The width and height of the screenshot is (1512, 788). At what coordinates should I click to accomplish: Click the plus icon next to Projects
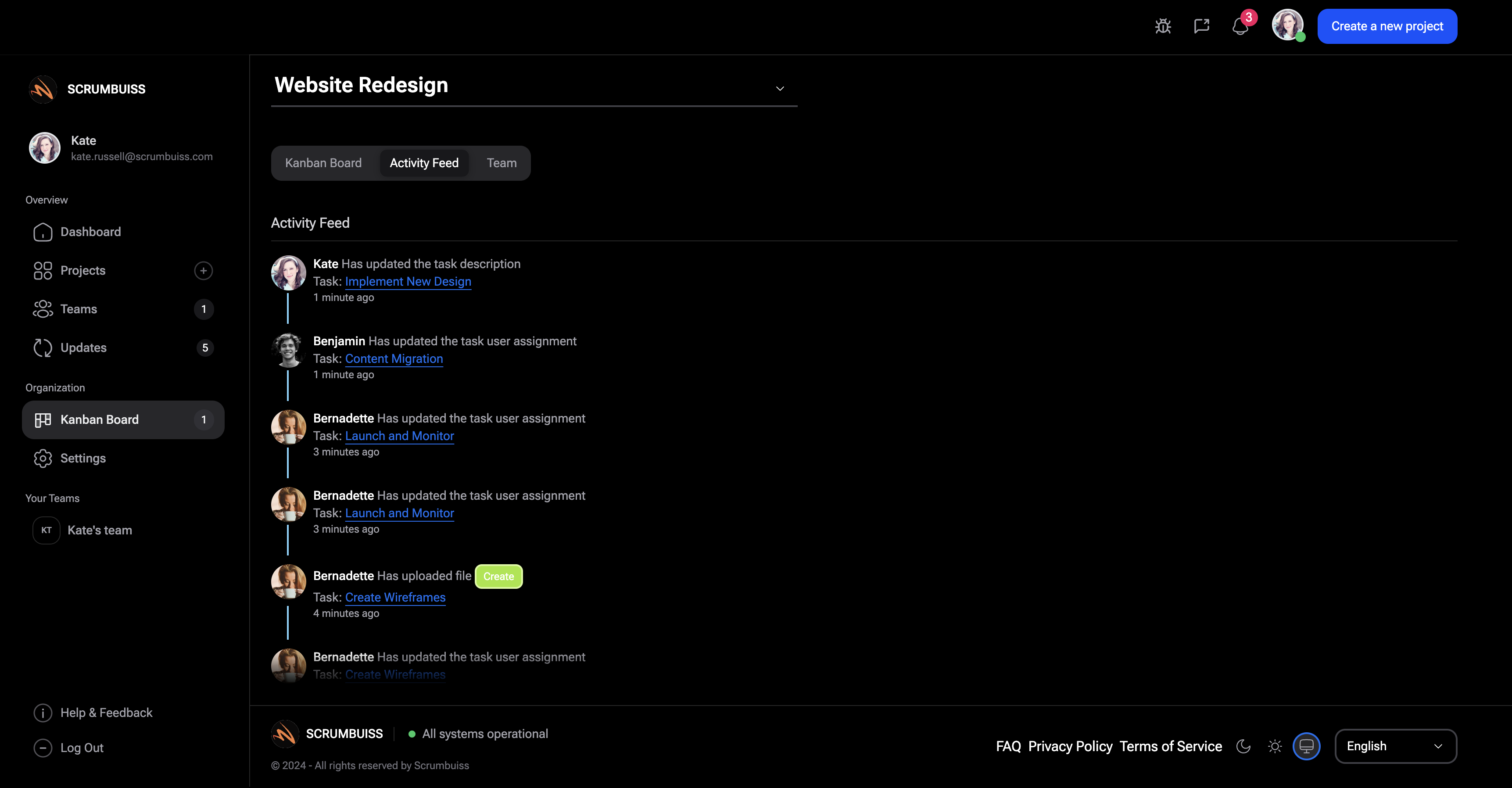(203, 270)
